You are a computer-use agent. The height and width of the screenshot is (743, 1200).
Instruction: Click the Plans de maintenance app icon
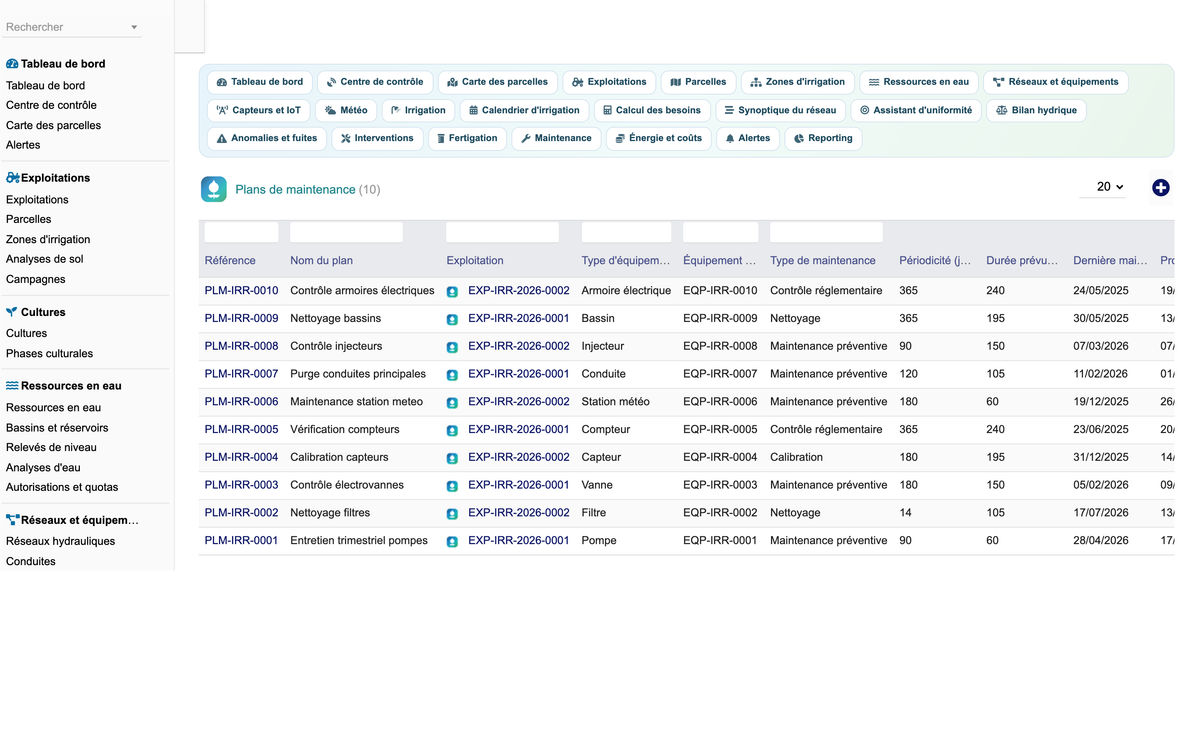point(214,189)
